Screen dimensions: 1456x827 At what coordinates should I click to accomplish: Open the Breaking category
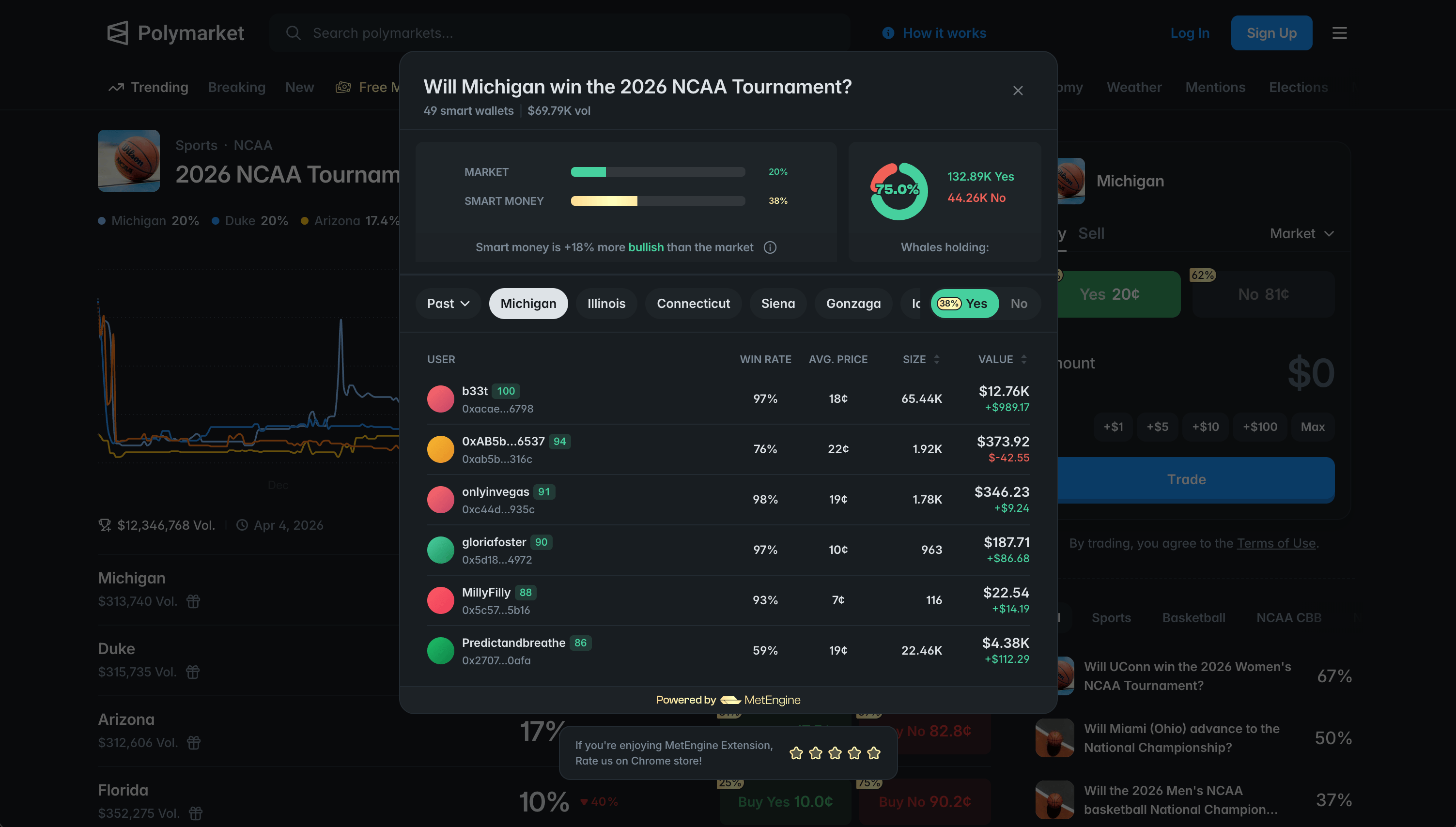coord(236,88)
